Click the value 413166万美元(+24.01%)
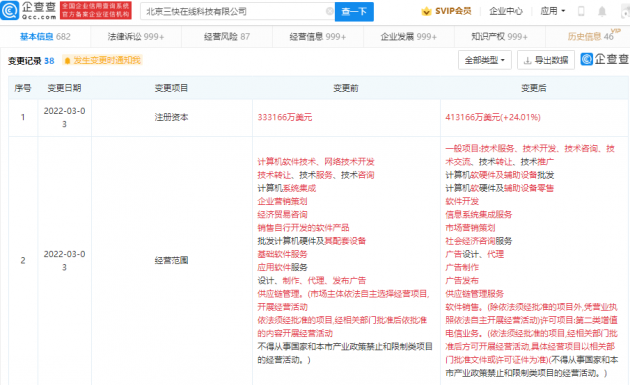This screenshot has height=385, width=630. [493, 117]
